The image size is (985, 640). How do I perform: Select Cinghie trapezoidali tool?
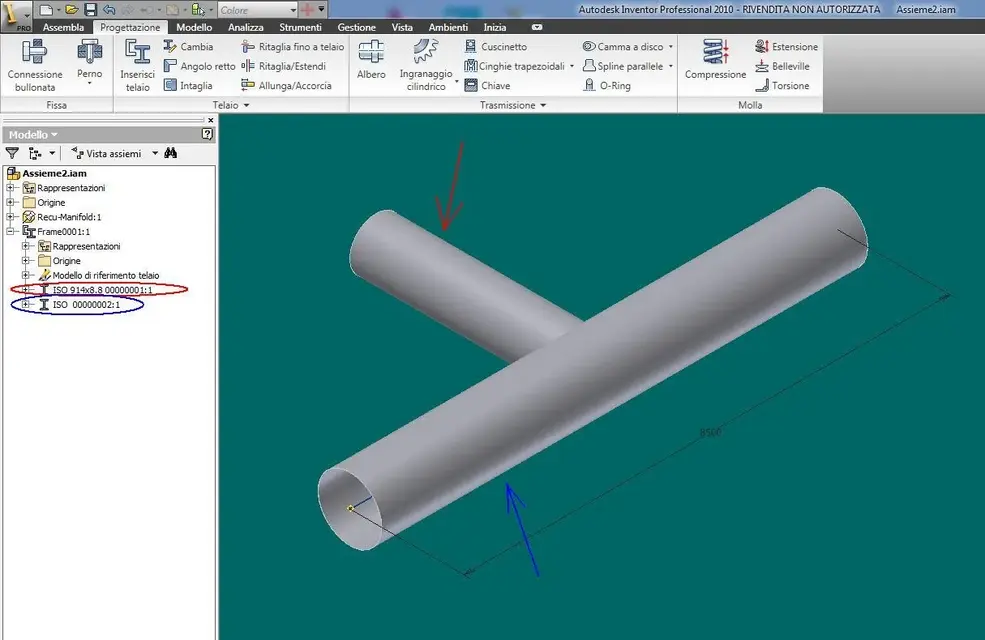[514, 66]
